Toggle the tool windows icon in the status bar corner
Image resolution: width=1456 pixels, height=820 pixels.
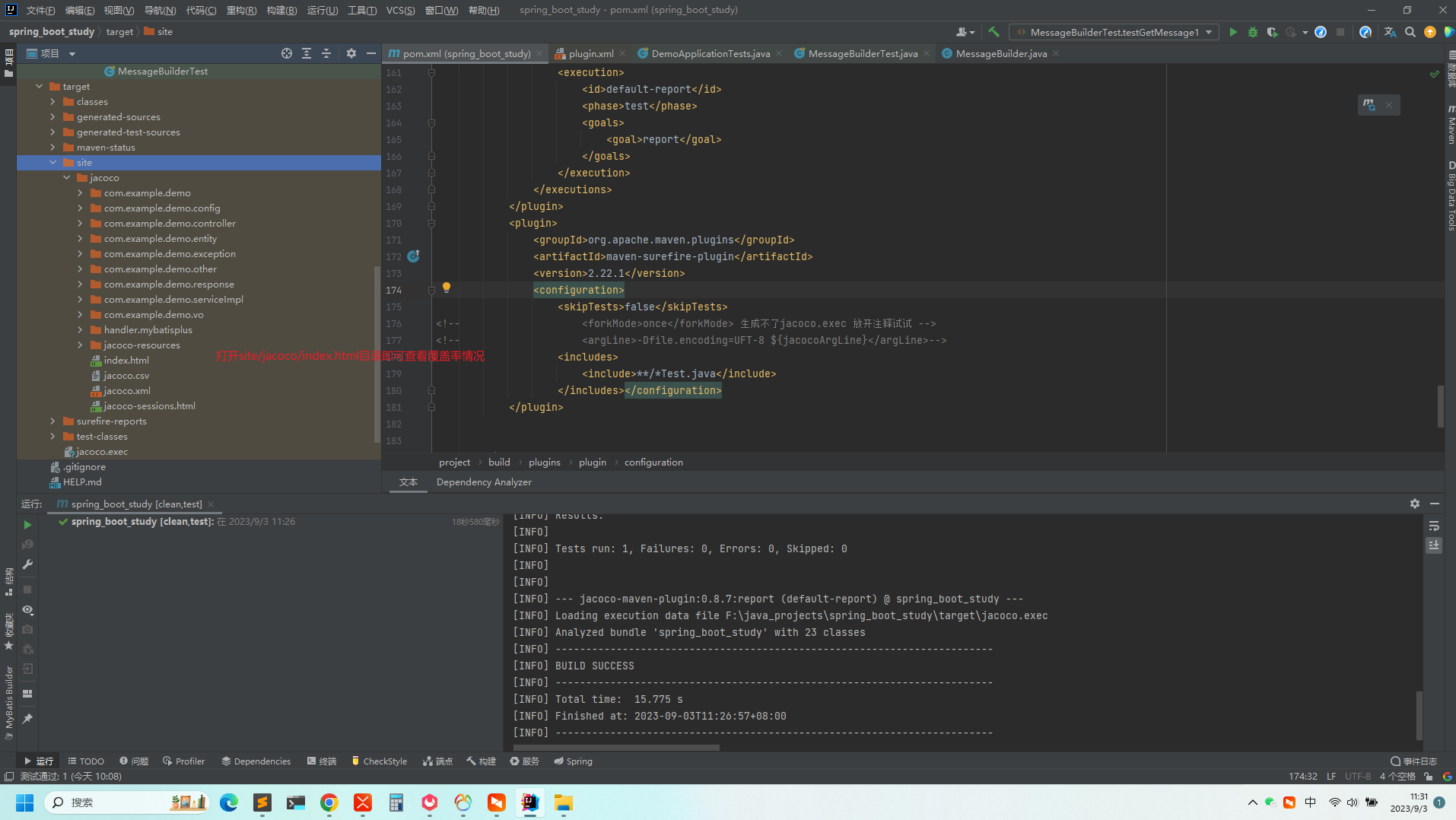pos(9,777)
